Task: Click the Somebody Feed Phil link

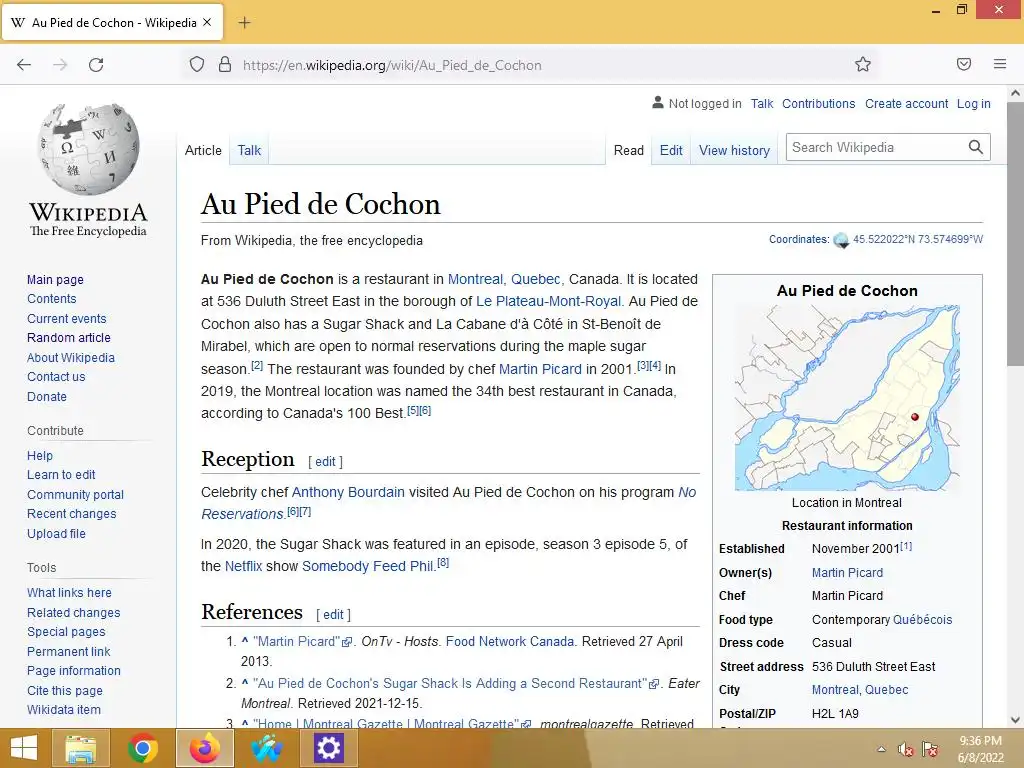Action: tap(368, 566)
